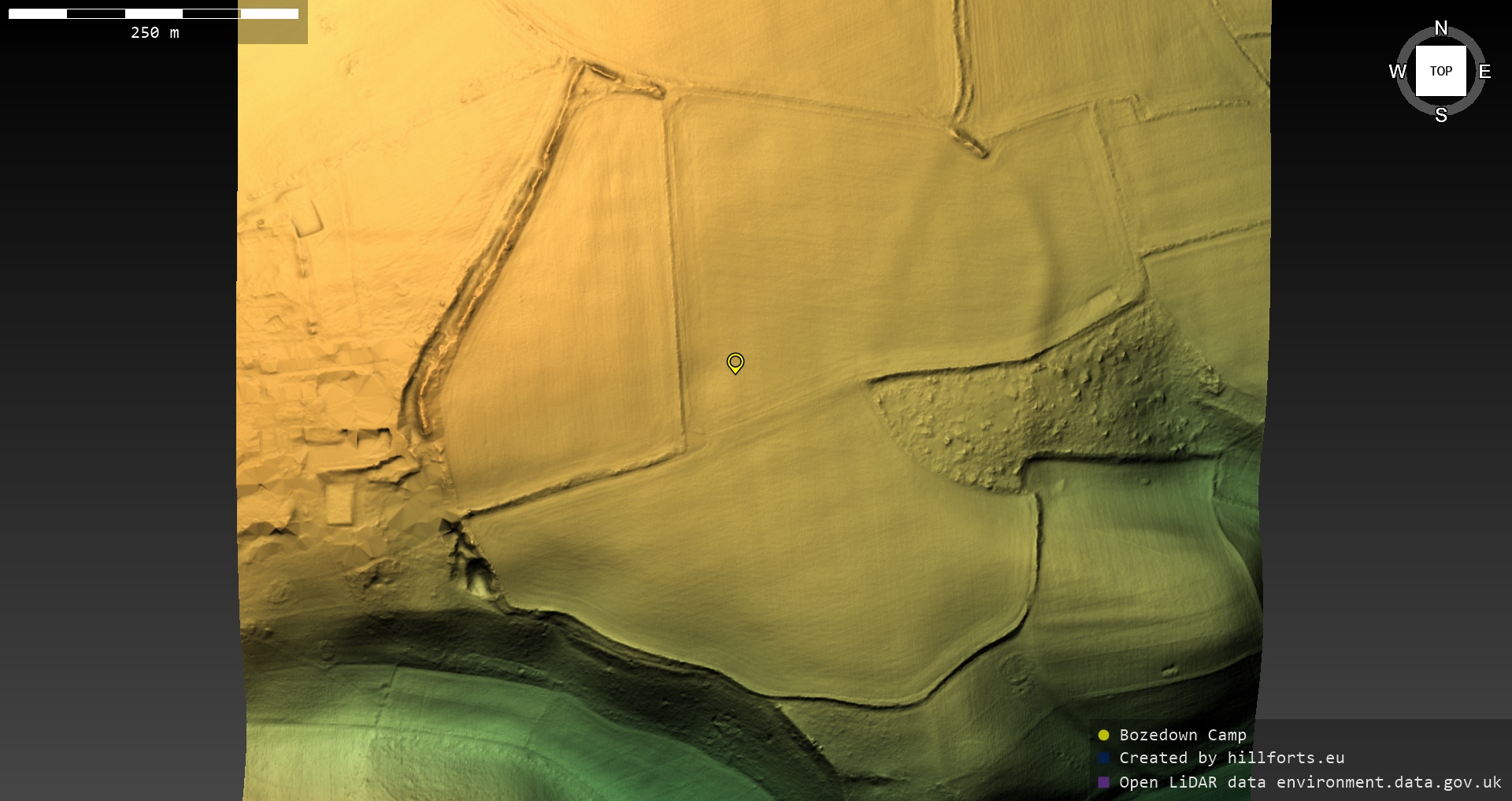This screenshot has height=801, width=1512.
Task: Click the word hillforts.eu in the legend
Action: pos(1285,758)
